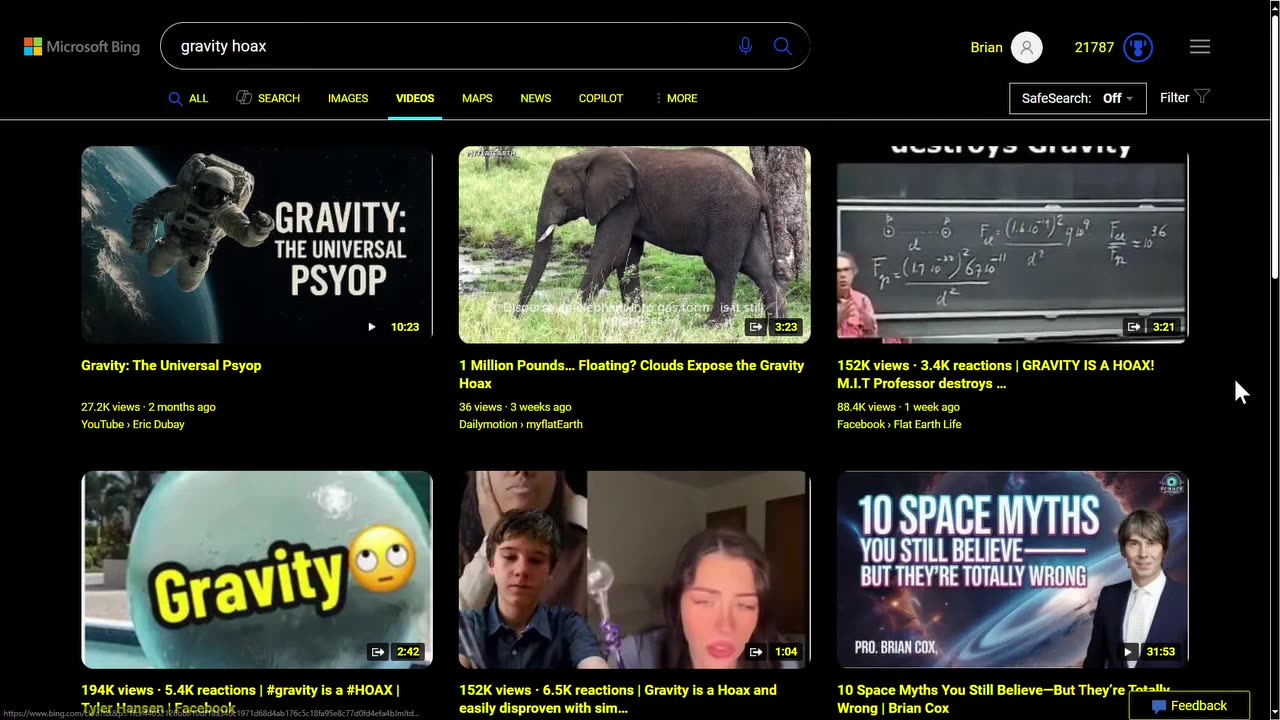Screen dimensions: 1280x720
Task: Play icon on Universal Psyop thumbnail
Action: click(x=372, y=327)
